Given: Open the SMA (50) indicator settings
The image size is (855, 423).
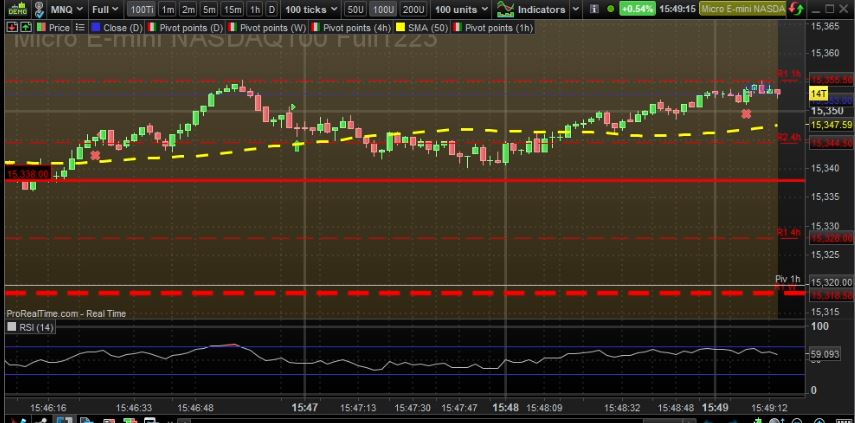Looking at the screenshot, I should pos(427,27).
